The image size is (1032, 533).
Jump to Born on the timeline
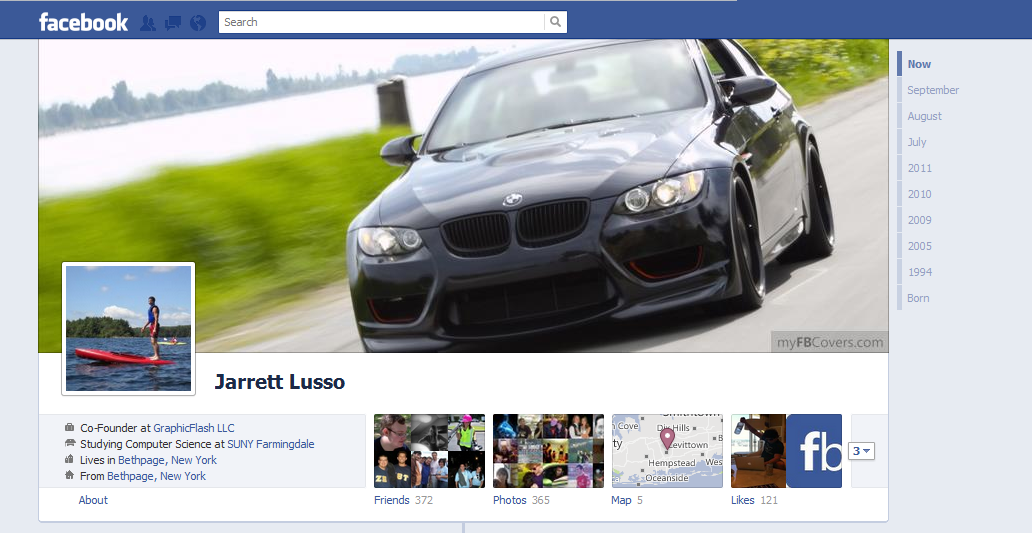pos(918,298)
